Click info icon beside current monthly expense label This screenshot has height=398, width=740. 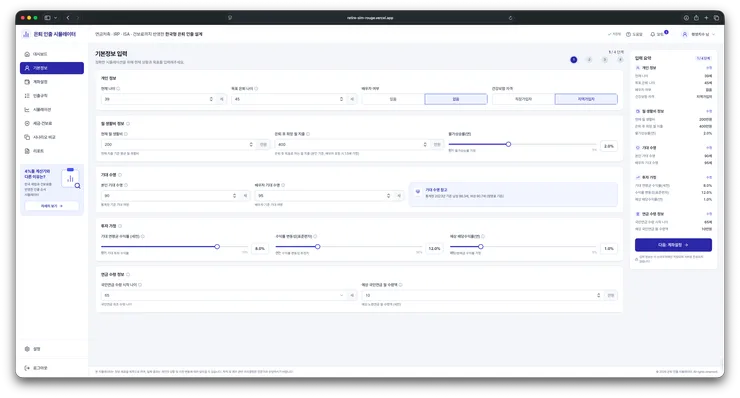pos(126,134)
